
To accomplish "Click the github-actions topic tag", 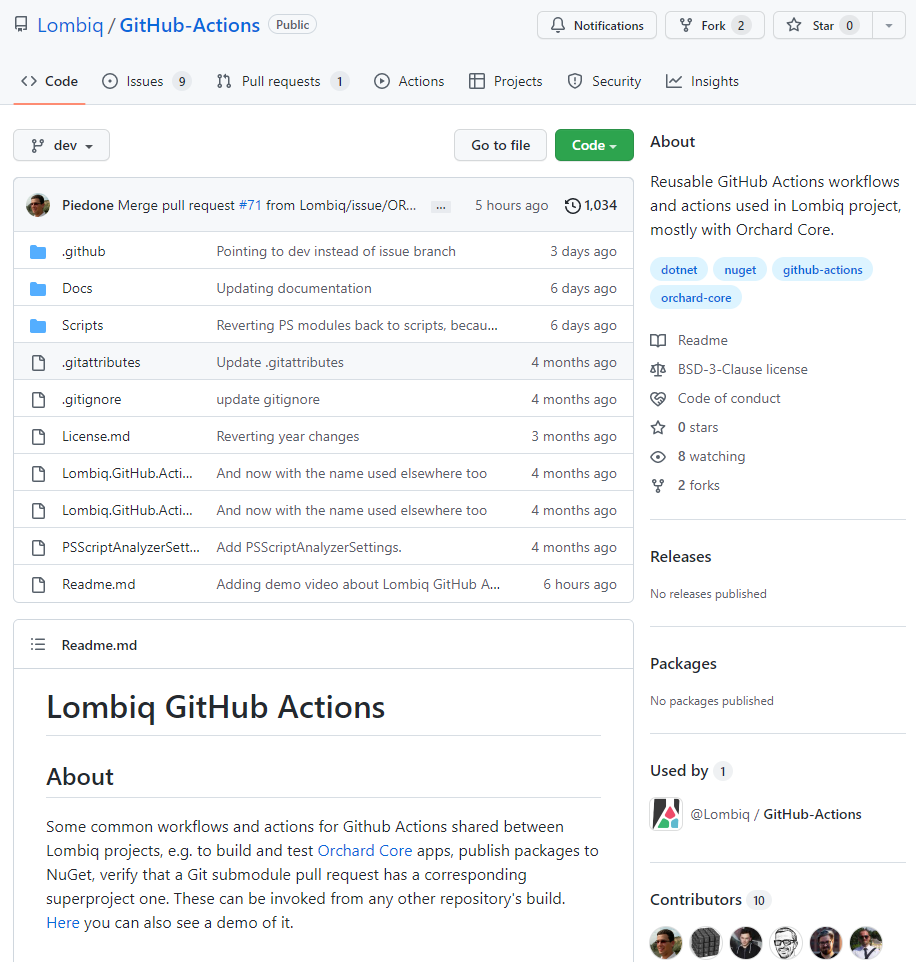I will (x=822, y=269).
